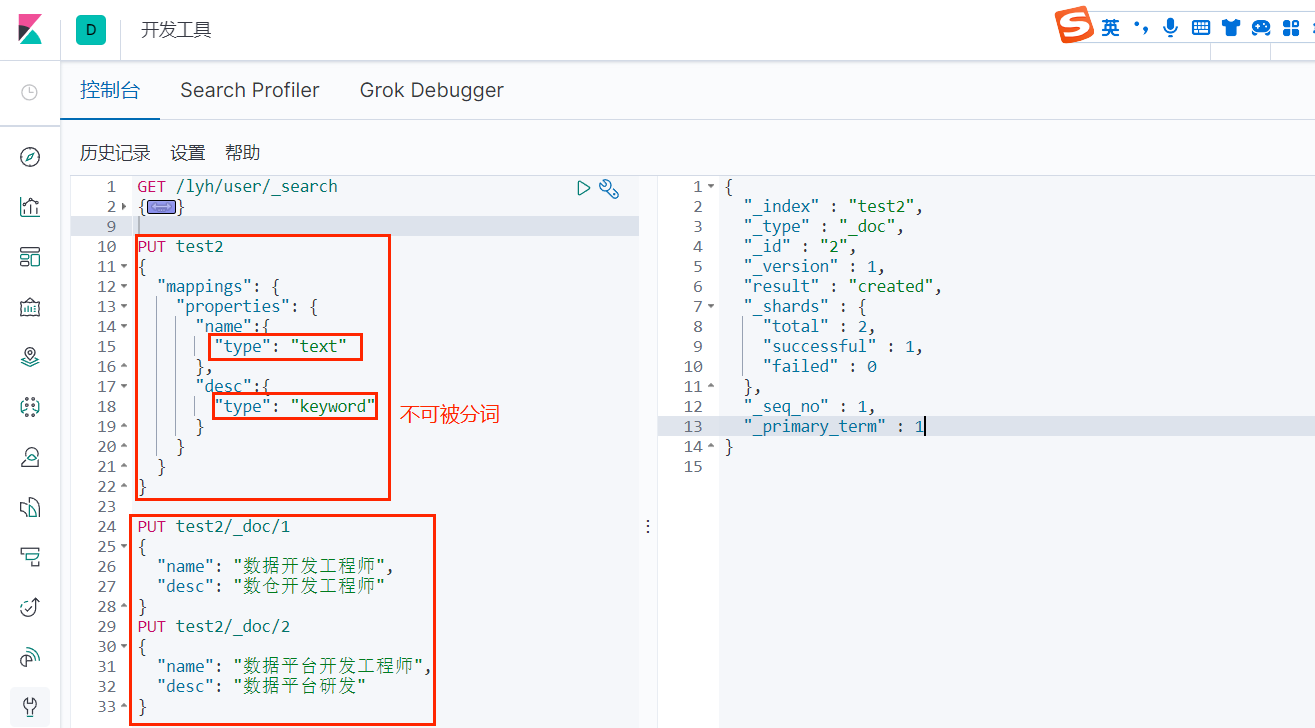Screen dimensions: 1315x728
Task: Collapse the properties block at line 13
Action: pos(124,307)
